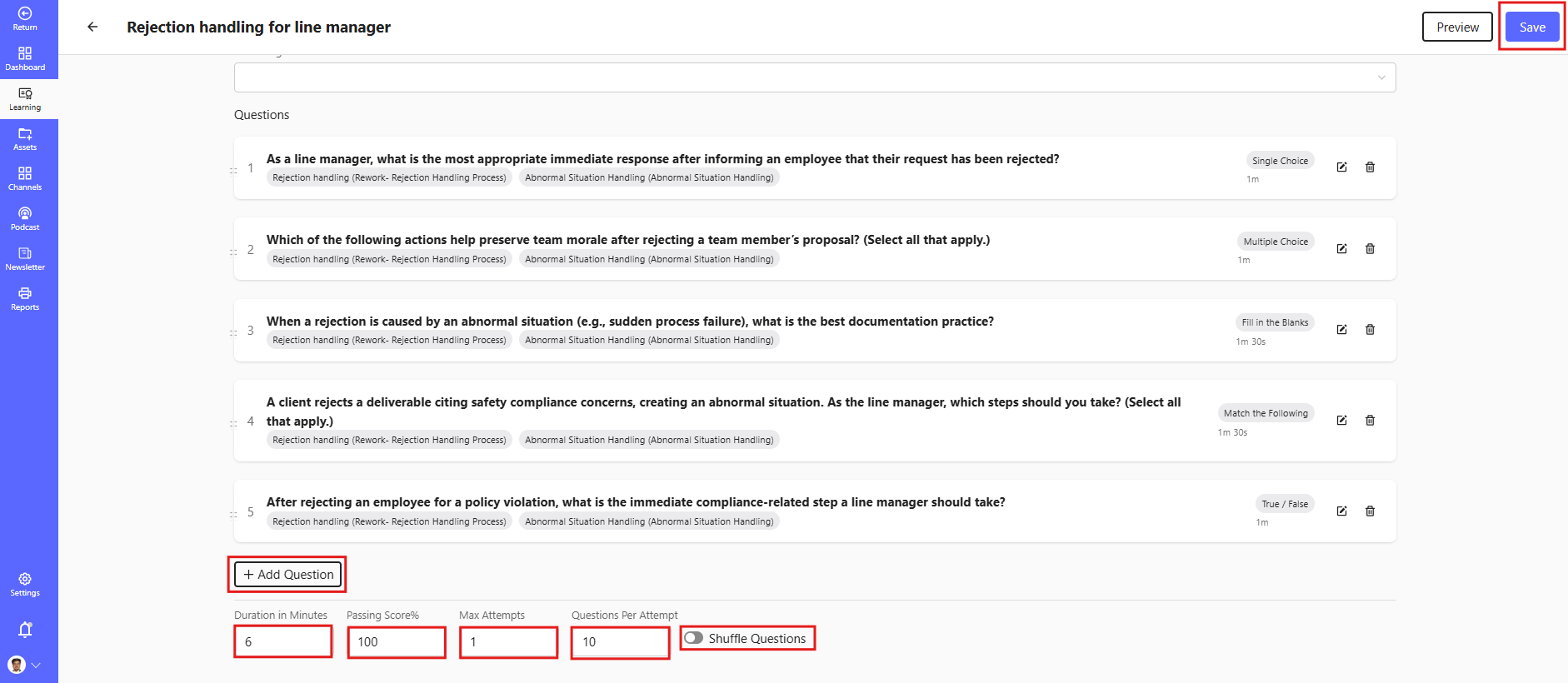The image size is (1568, 683).
Task: Open the Learning section
Action: point(25,99)
